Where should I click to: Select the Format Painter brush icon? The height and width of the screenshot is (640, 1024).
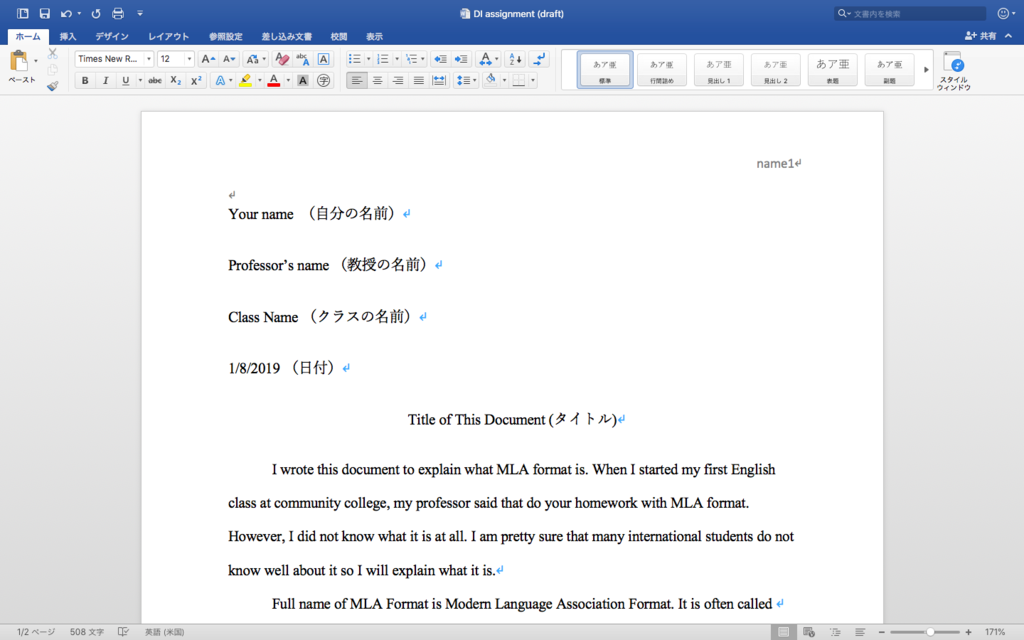(53, 86)
